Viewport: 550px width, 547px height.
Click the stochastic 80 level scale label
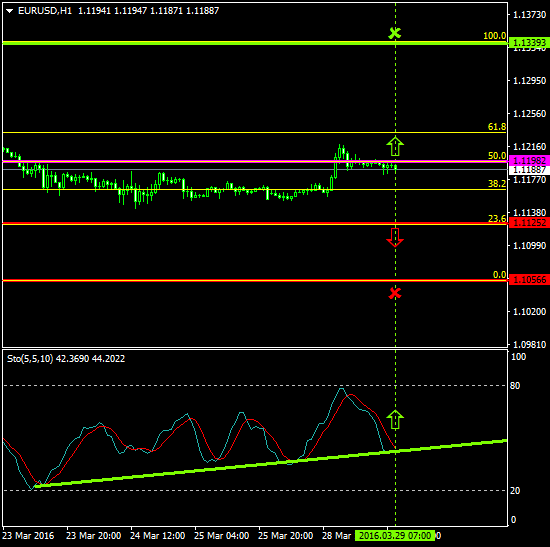coord(515,386)
